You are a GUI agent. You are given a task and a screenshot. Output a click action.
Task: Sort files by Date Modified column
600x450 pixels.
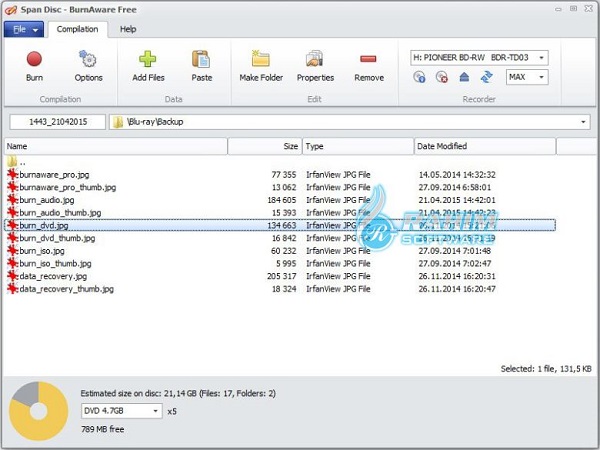point(485,146)
